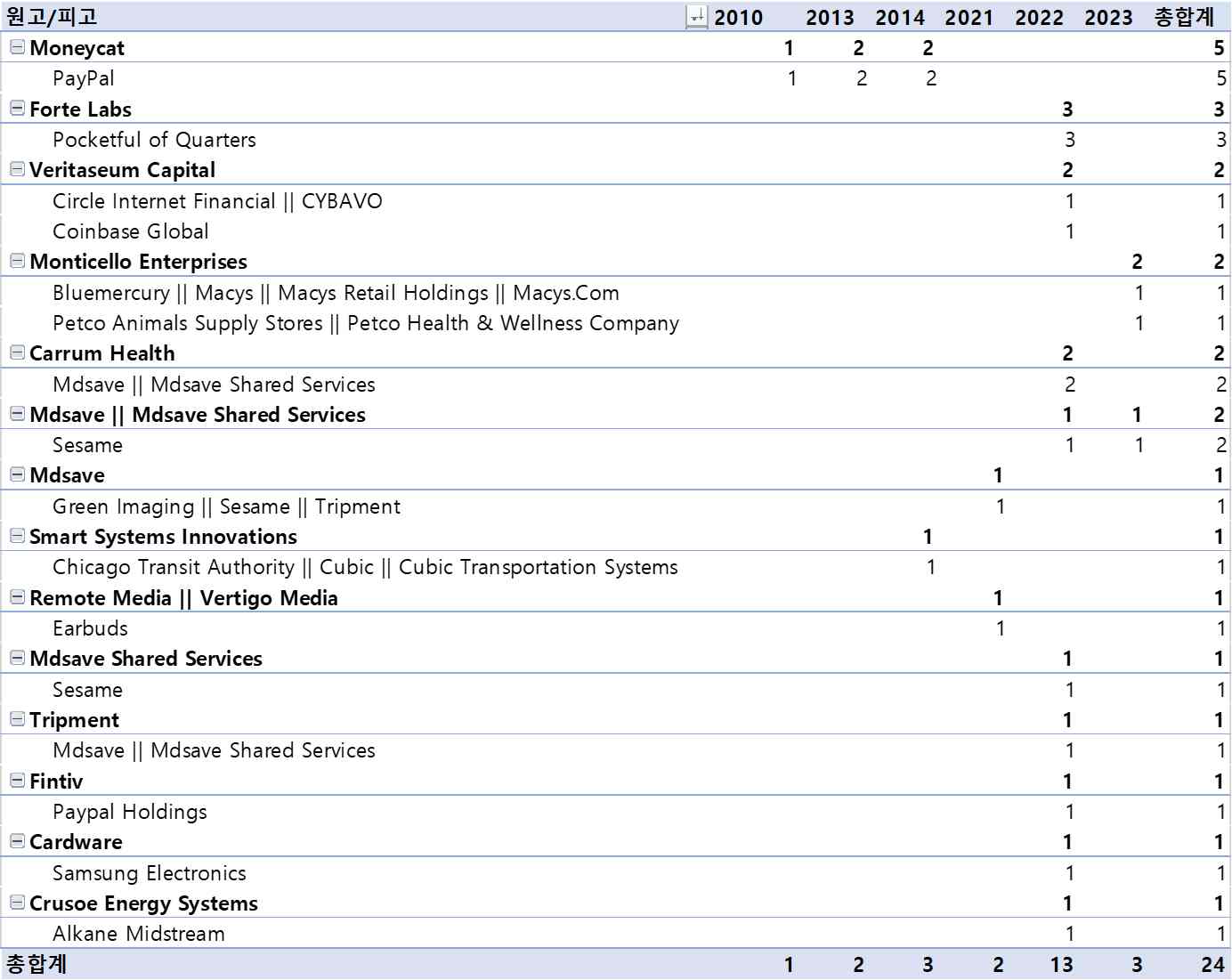This screenshot has height=980, width=1232.
Task: Select the bottom 총합계 row label
Action: click(x=36, y=964)
